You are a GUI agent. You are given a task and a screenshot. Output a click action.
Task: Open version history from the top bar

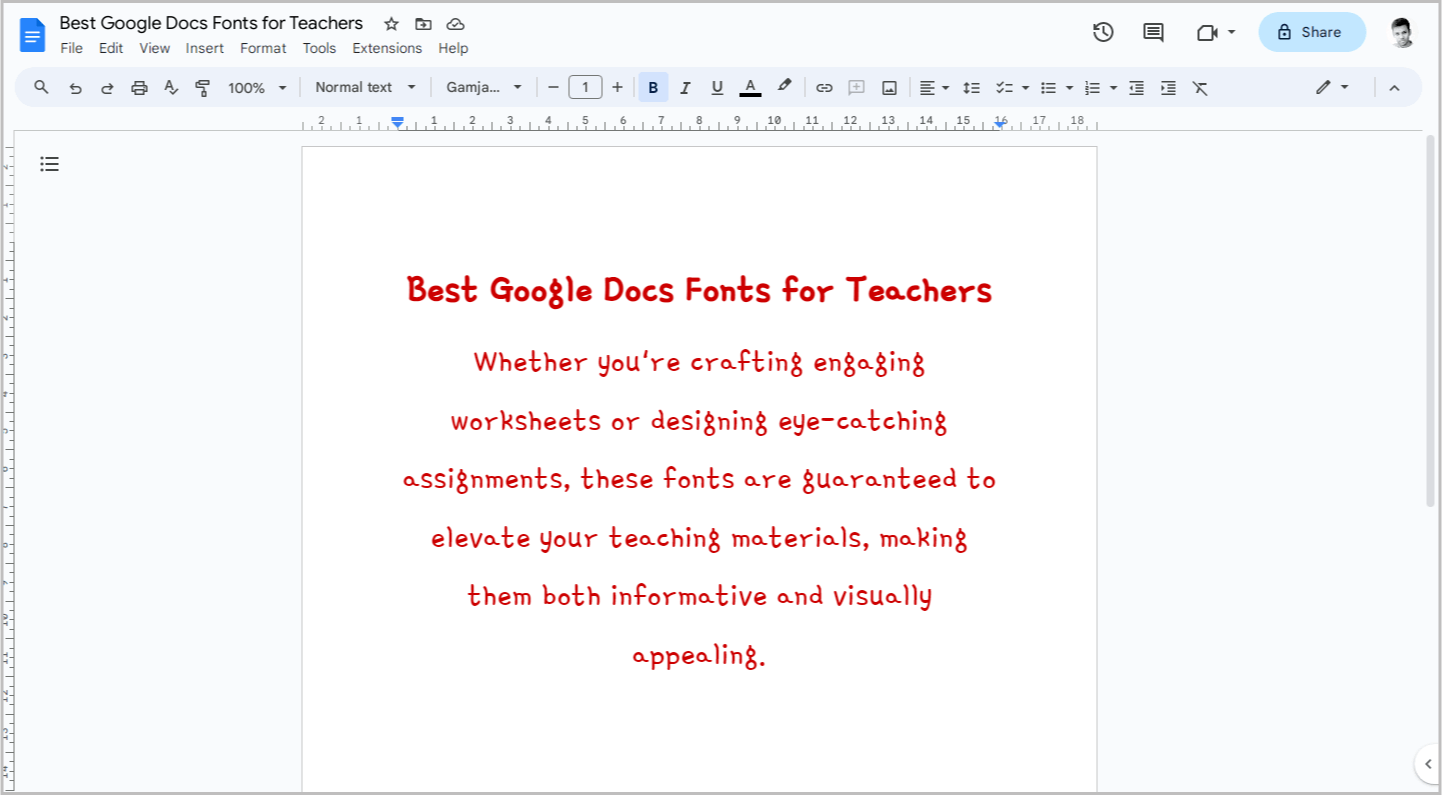point(1103,32)
